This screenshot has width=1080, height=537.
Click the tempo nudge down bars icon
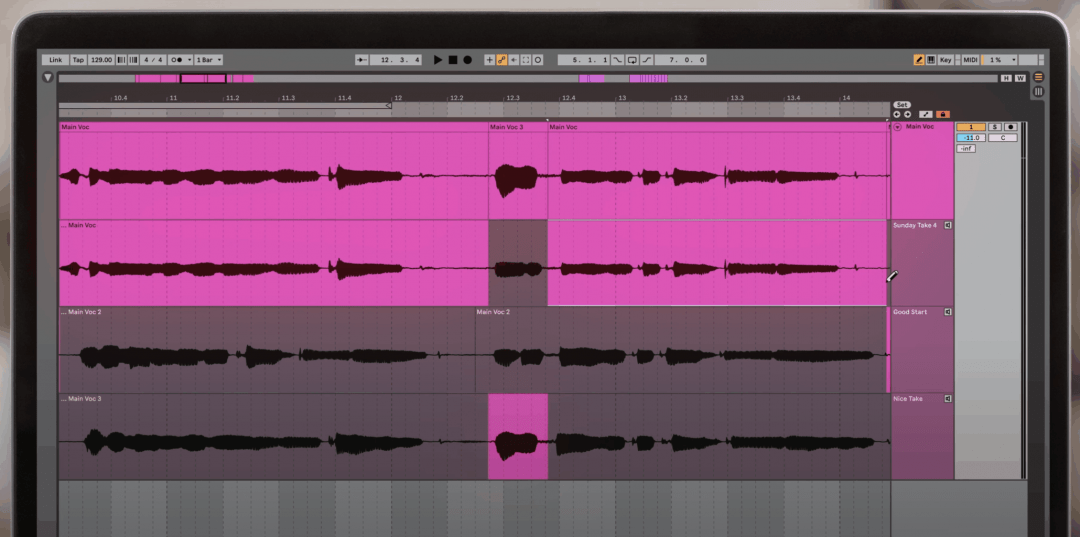pos(121,60)
